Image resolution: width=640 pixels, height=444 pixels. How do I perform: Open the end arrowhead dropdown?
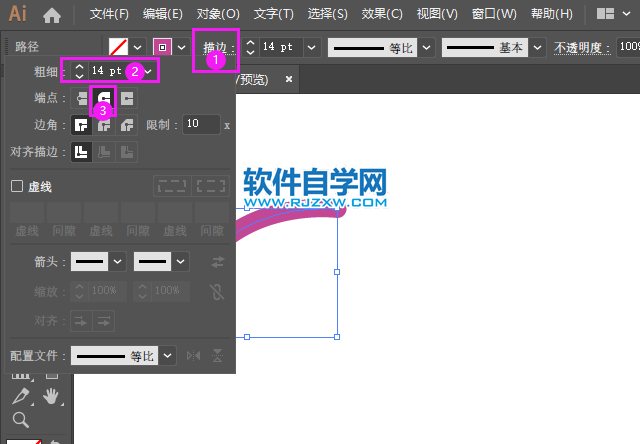(x=180, y=262)
